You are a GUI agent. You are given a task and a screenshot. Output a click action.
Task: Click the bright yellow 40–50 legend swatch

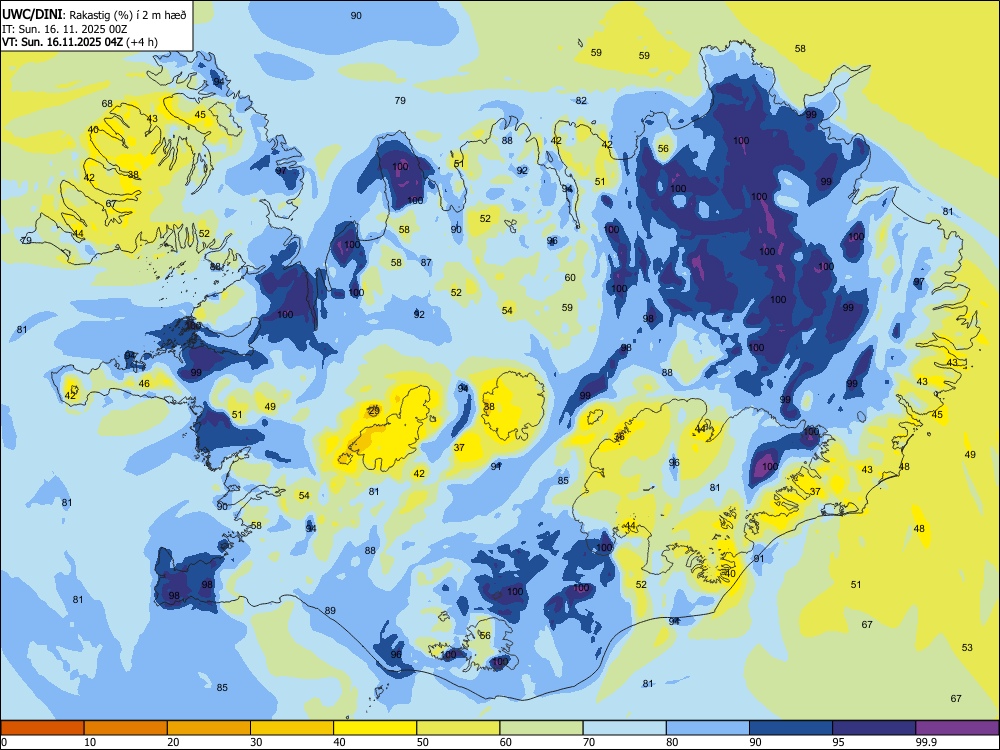[375, 728]
